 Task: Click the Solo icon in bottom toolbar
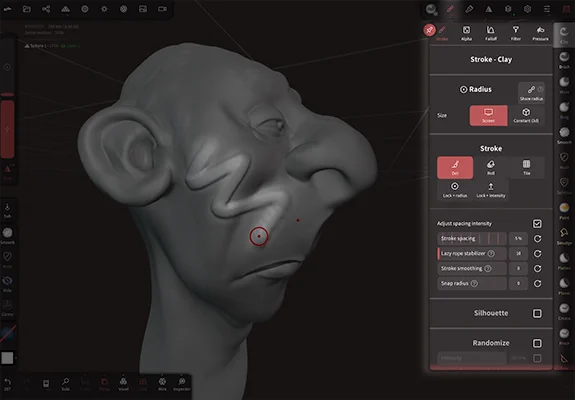65,384
